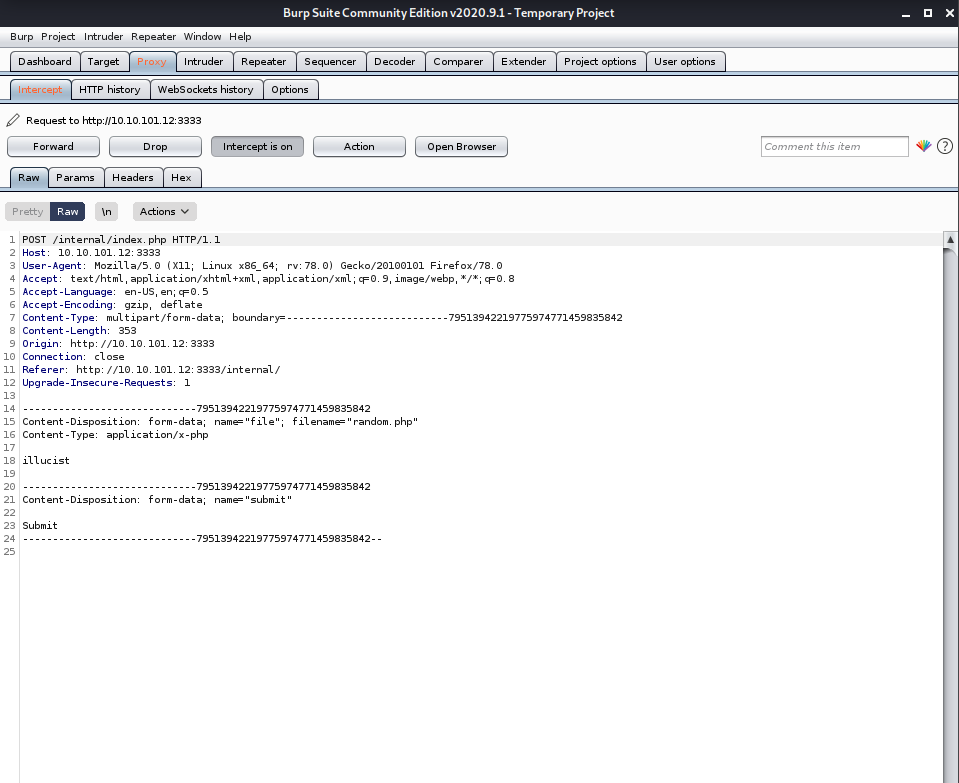
Task: Open the Intruder menu in menu bar
Action: coord(103,37)
